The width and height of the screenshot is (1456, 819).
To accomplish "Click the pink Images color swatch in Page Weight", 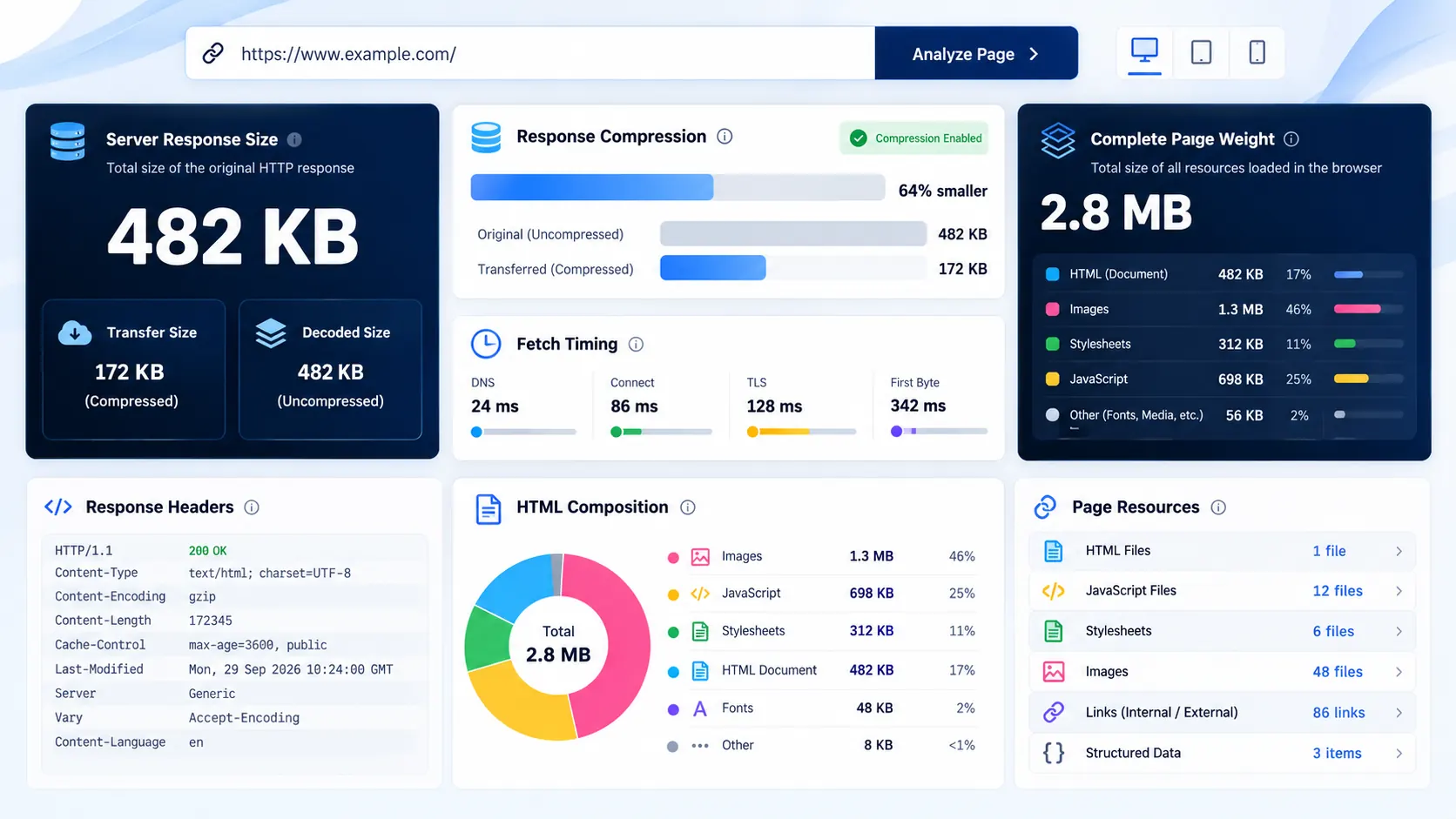I will pos(1052,309).
